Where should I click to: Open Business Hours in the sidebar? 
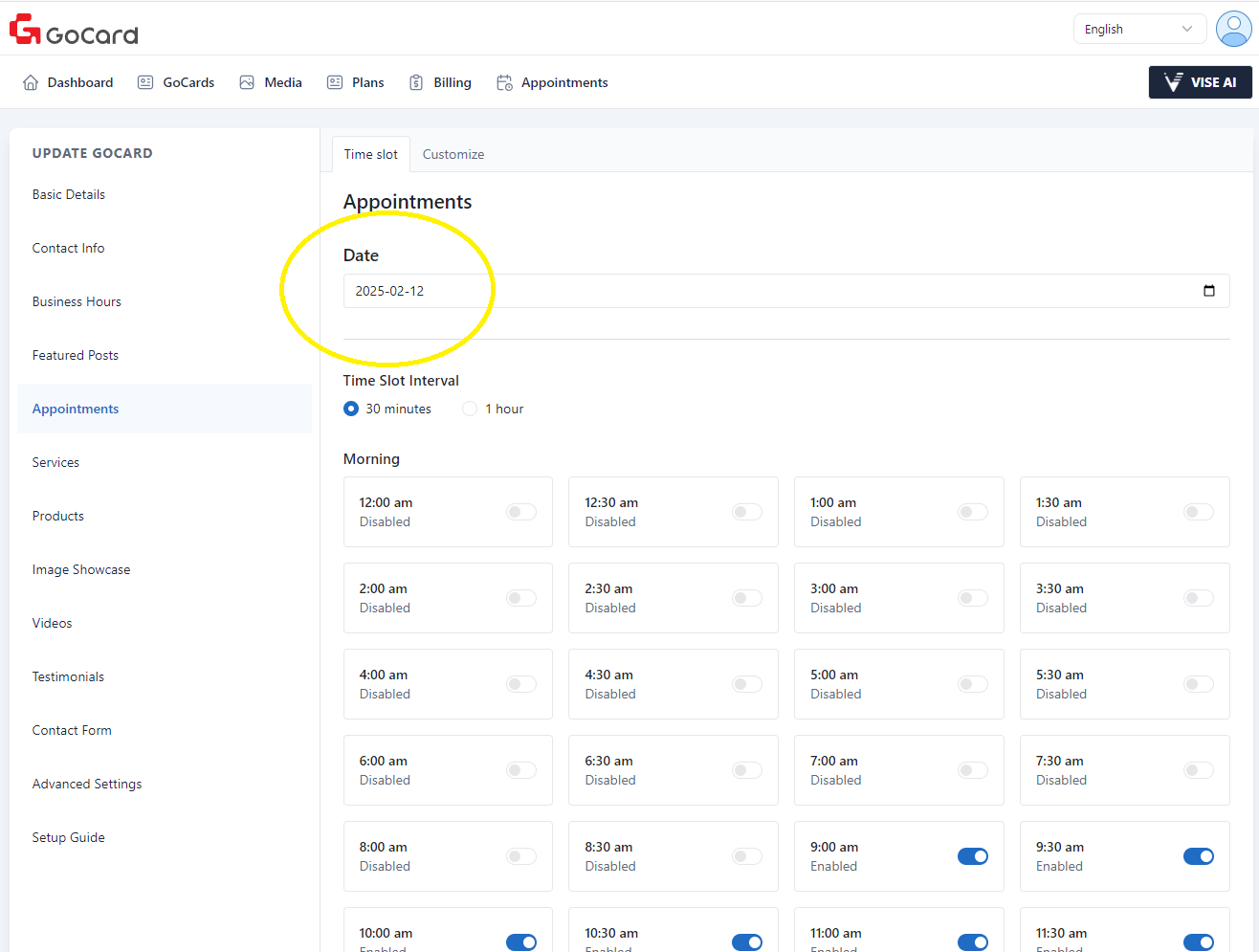(x=77, y=301)
